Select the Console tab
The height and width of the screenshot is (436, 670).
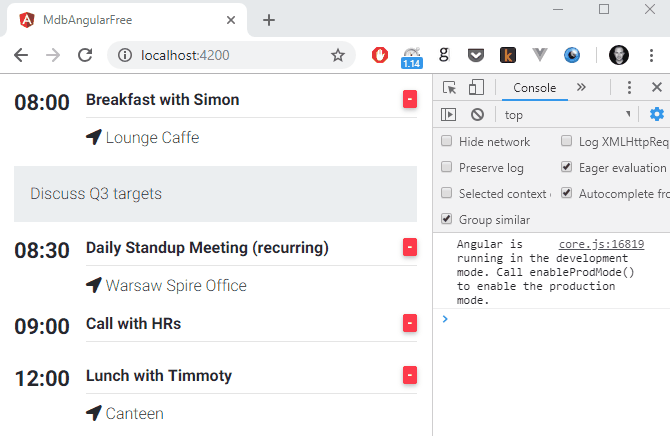click(x=534, y=88)
